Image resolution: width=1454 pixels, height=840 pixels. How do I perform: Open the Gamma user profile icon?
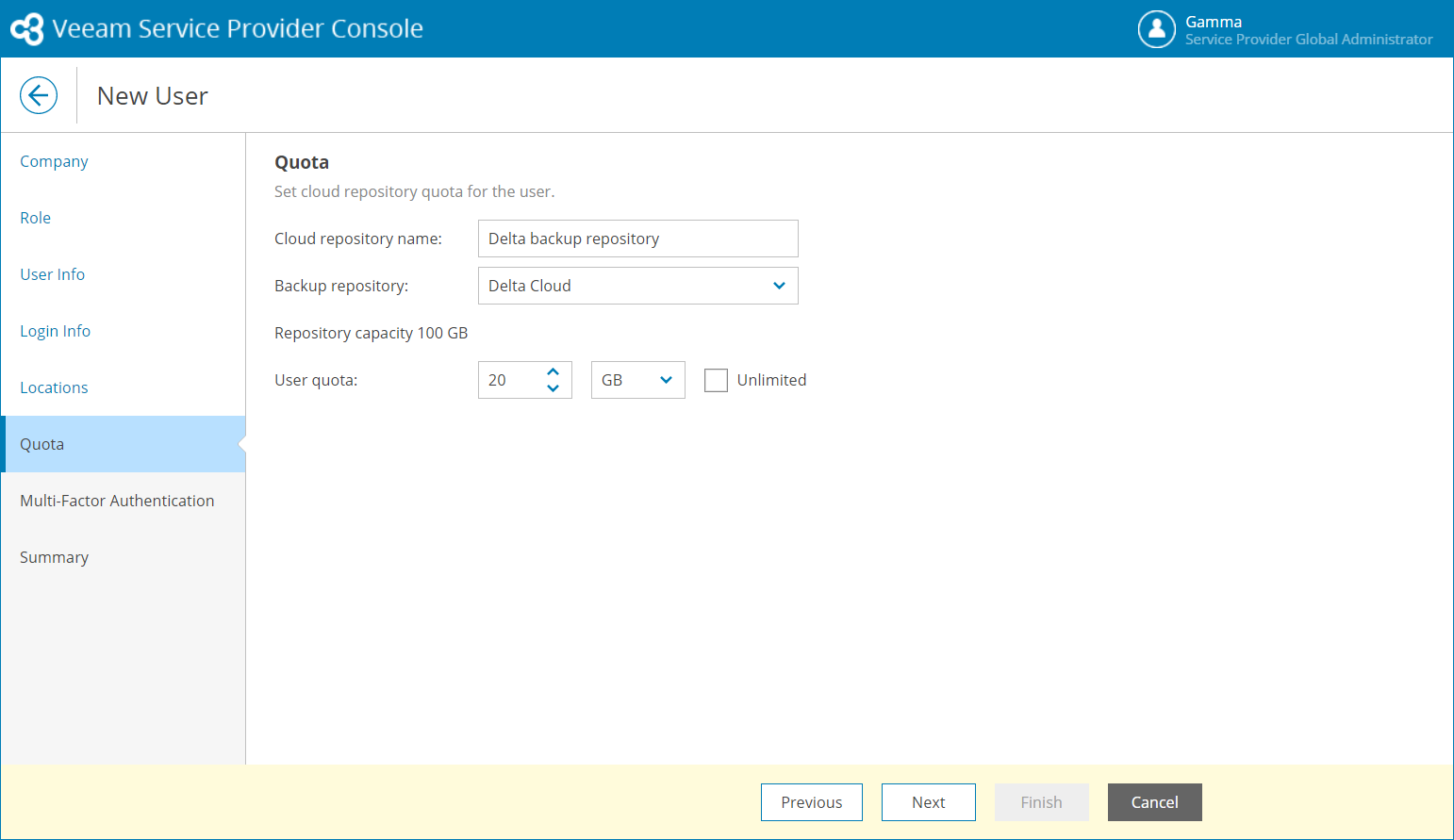tap(1157, 29)
